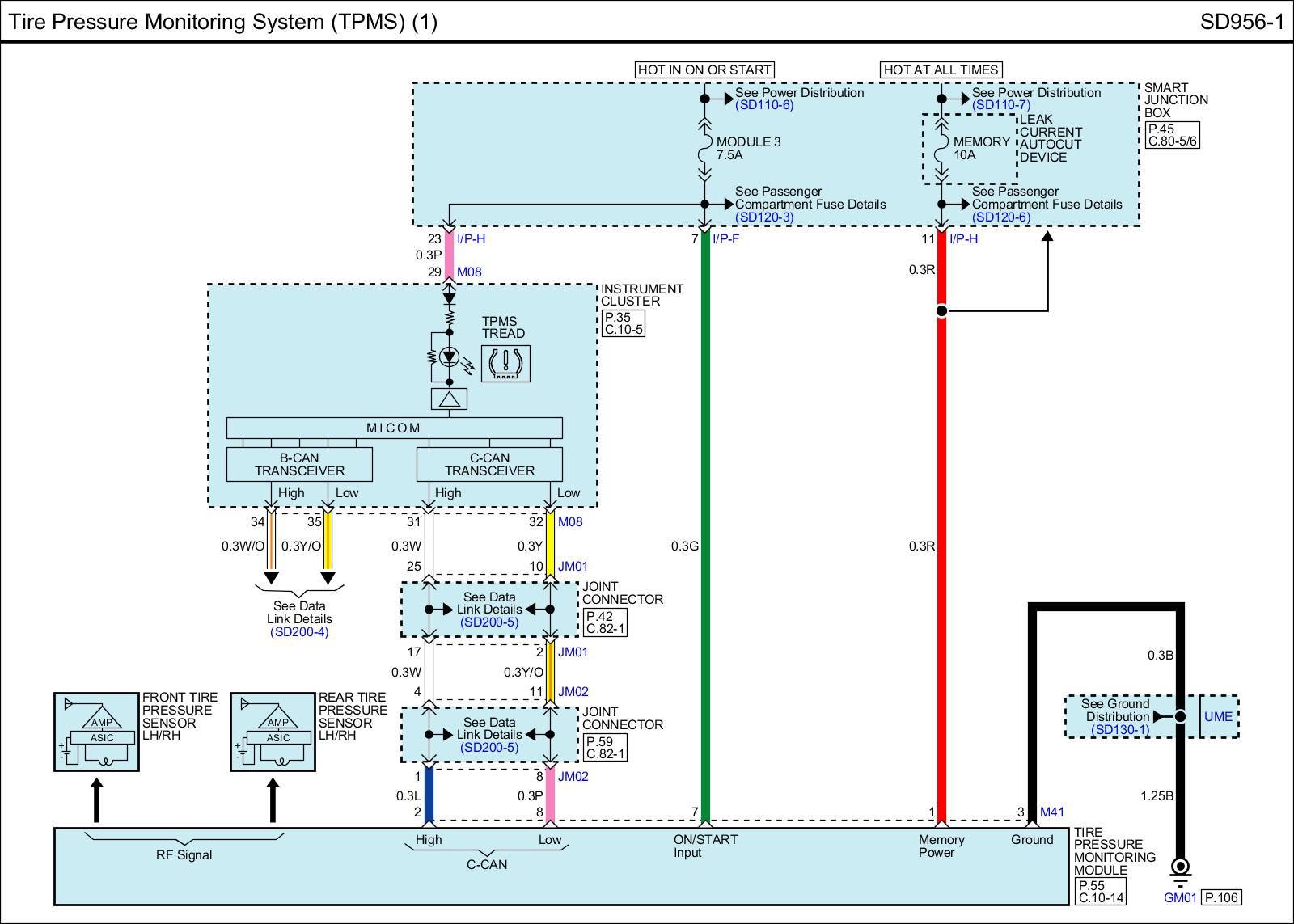Image resolution: width=1294 pixels, height=924 pixels.
Task: Click the warning LED symbol in the instrument cluster
Action: (449, 357)
